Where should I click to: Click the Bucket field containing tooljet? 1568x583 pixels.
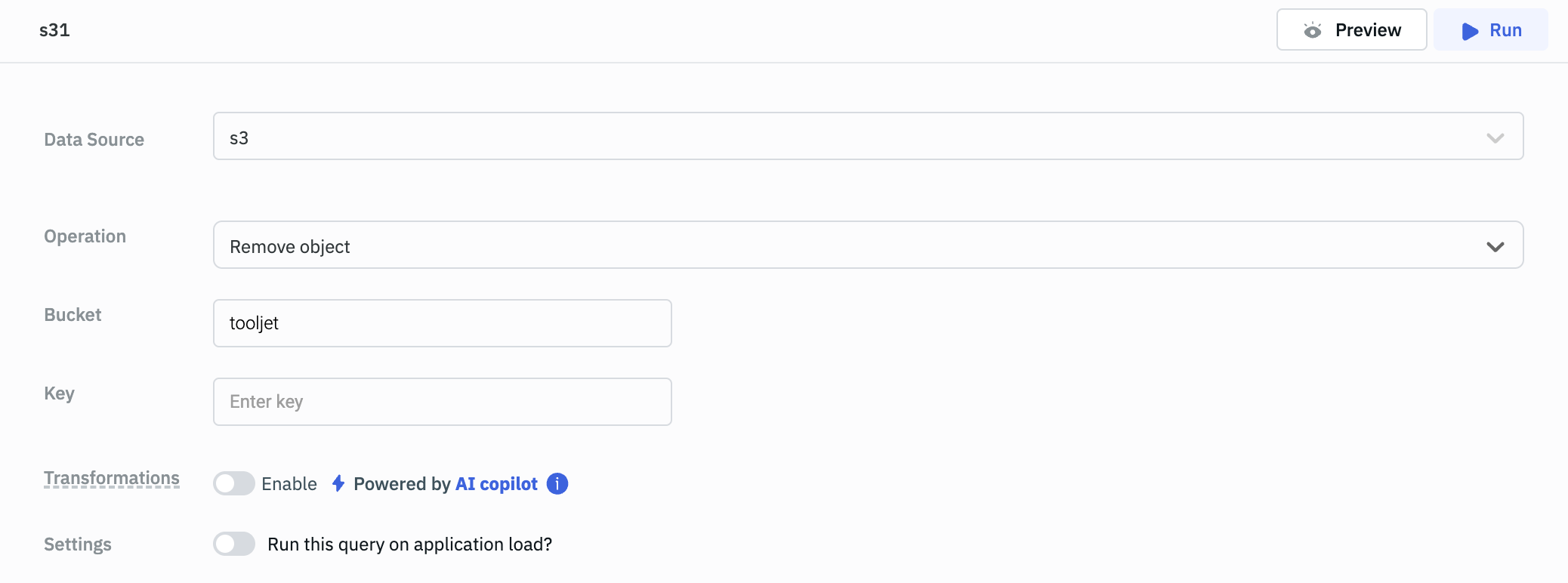(x=442, y=323)
